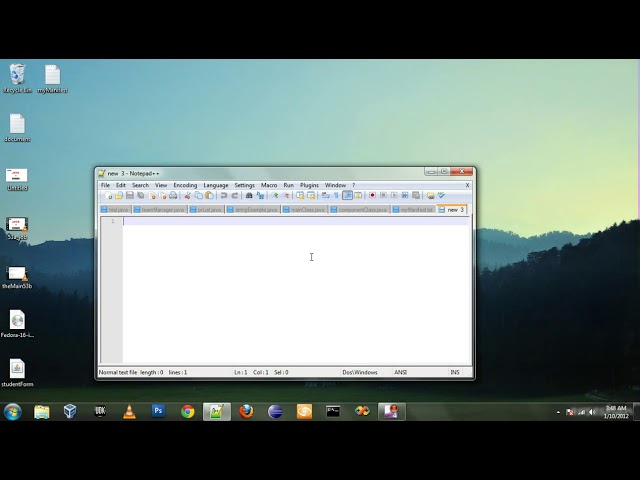
Task: Click the ANSI encoding status bar entry
Action: tap(400, 372)
